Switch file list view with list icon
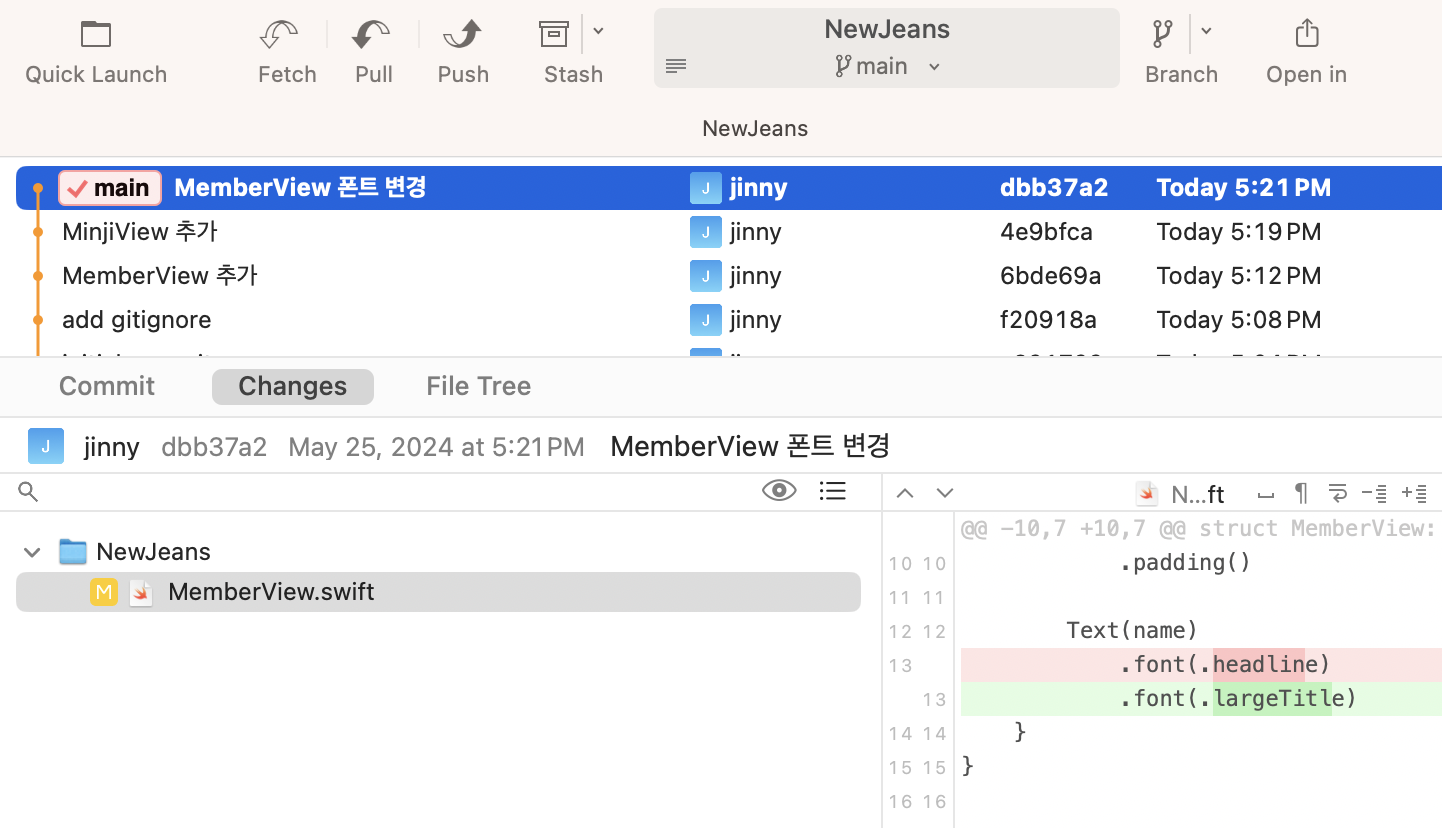The height and width of the screenshot is (828, 1442). coord(833,490)
